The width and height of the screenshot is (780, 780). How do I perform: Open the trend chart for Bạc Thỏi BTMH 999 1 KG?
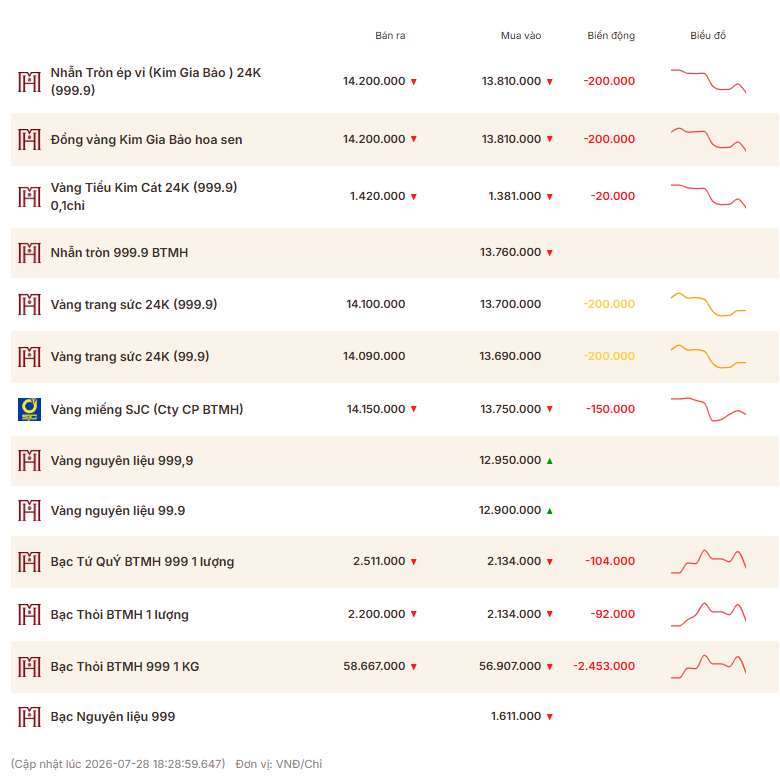pyautogui.click(x=708, y=667)
